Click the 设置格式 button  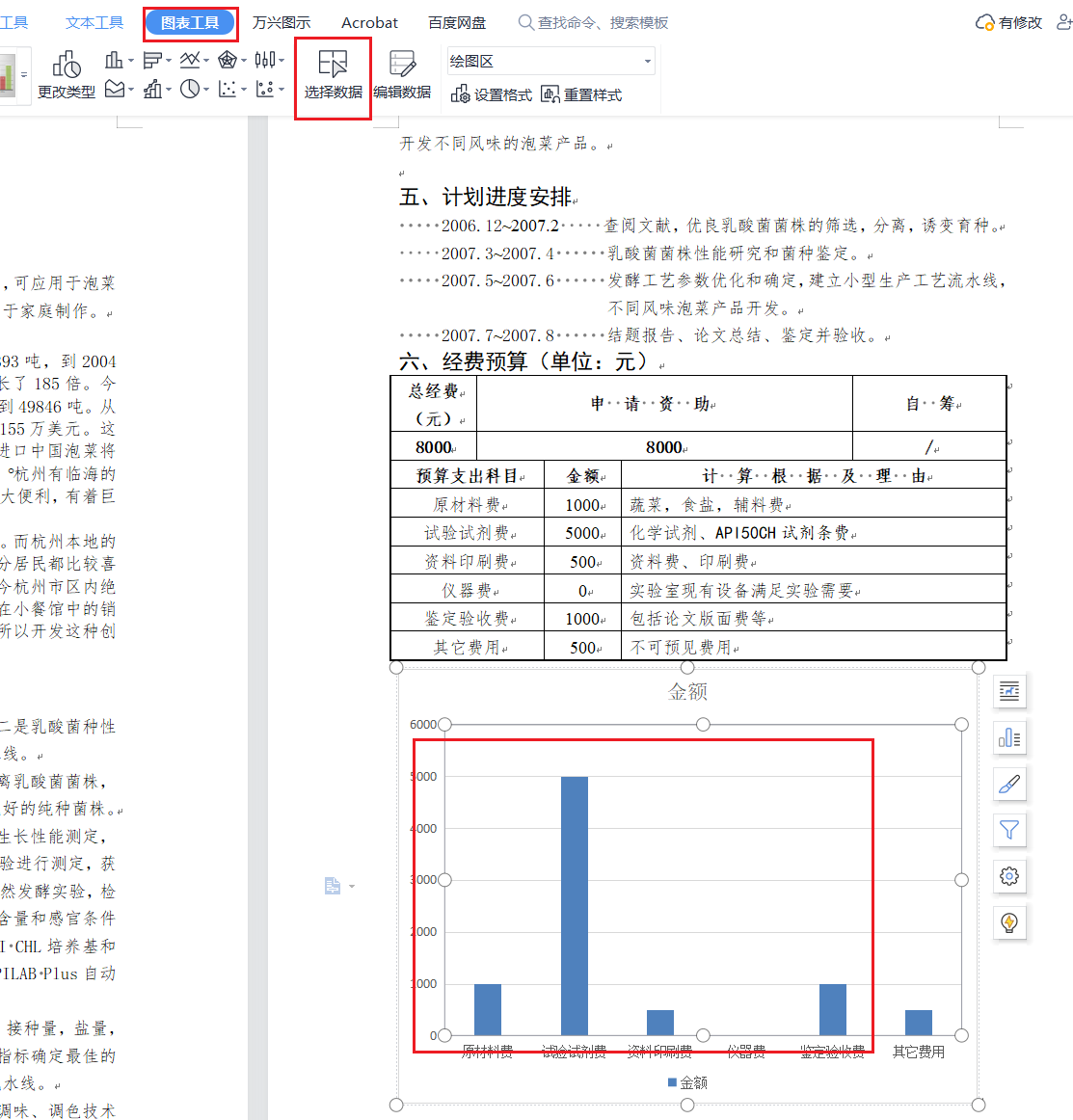pyautogui.click(x=492, y=94)
